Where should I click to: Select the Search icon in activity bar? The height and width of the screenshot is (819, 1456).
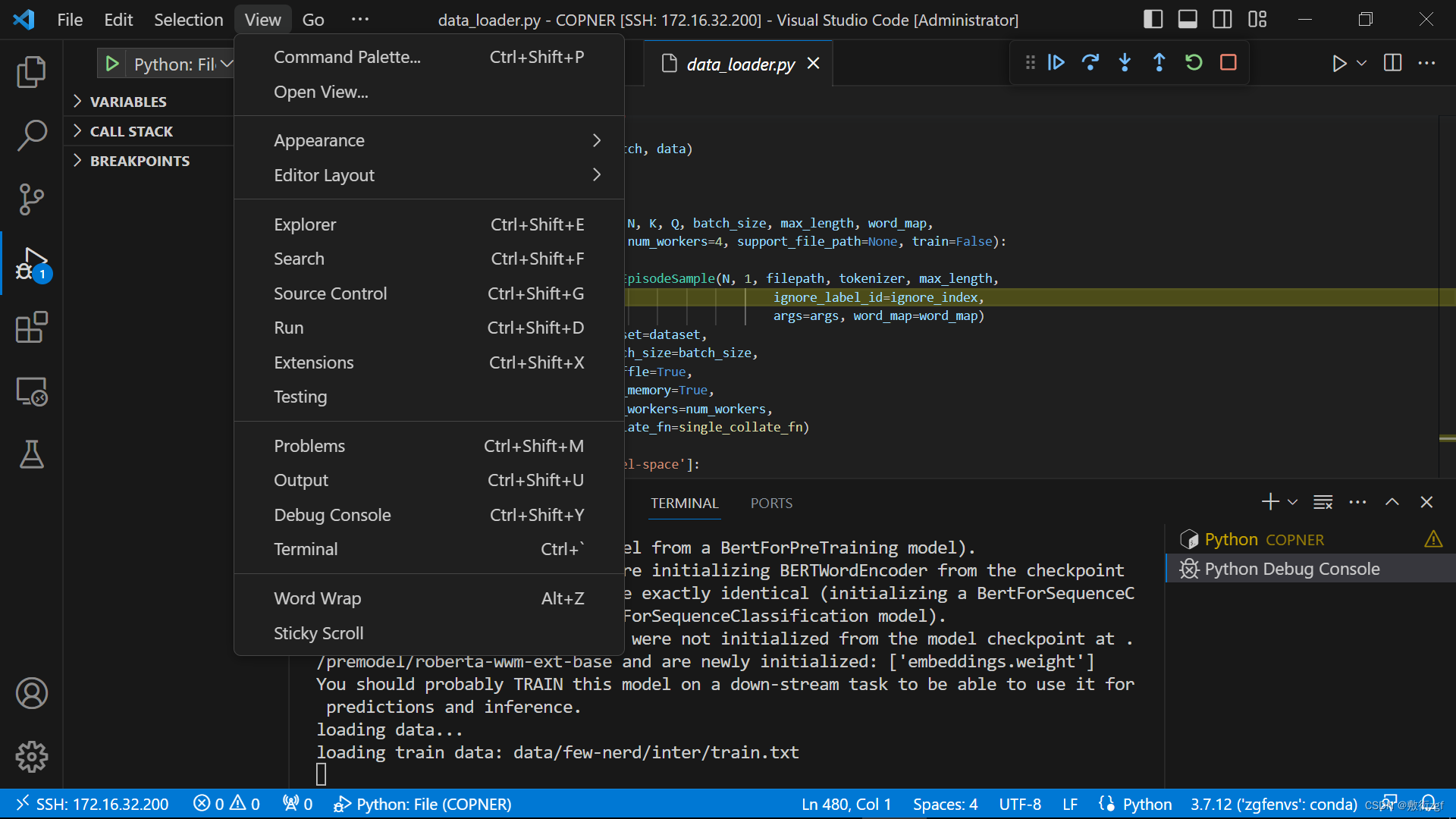coord(31,135)
